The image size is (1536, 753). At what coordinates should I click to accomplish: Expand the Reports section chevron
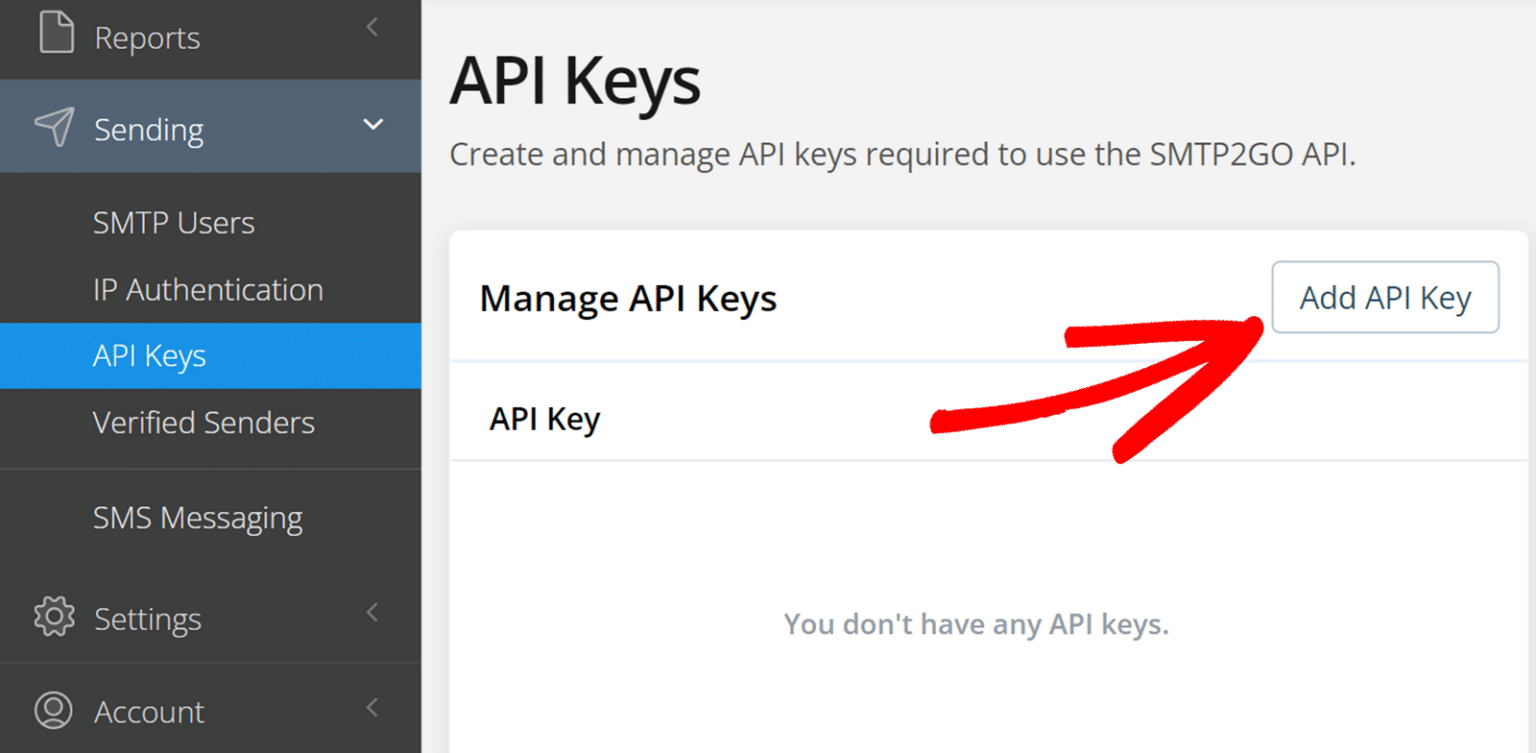pos(372,28)
